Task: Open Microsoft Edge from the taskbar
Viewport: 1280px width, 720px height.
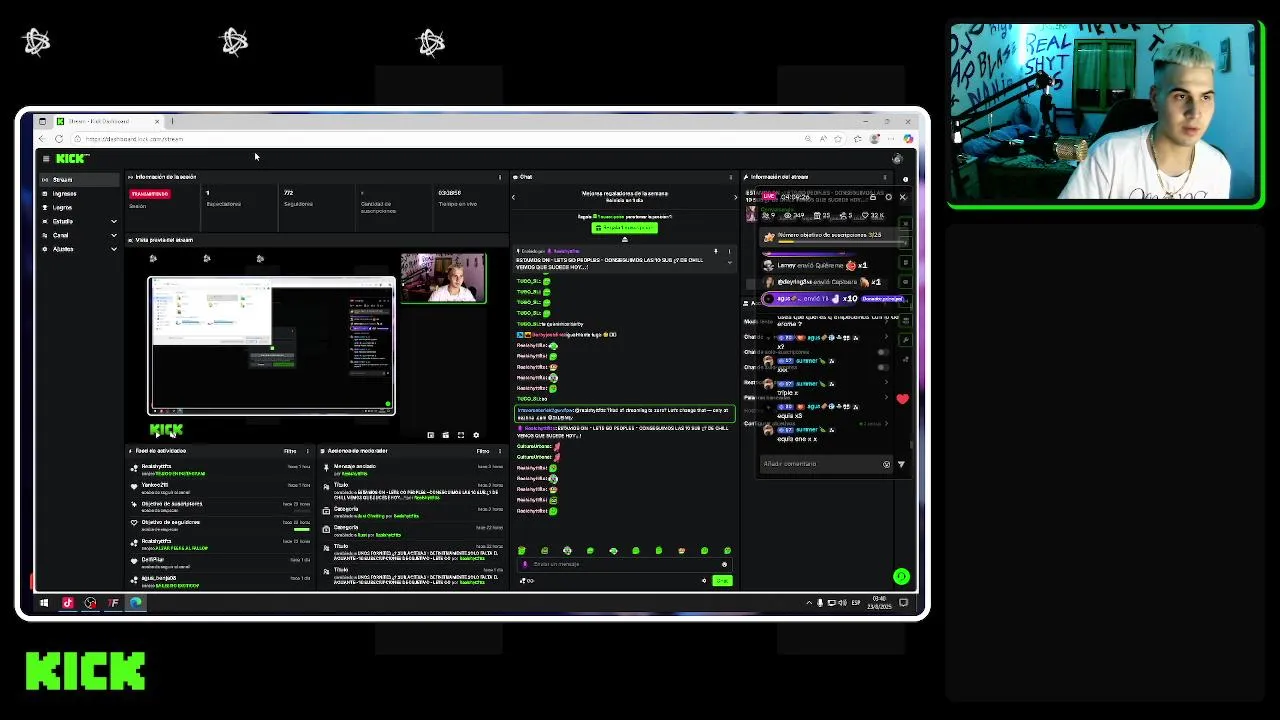Action: [x=136, y=603]
